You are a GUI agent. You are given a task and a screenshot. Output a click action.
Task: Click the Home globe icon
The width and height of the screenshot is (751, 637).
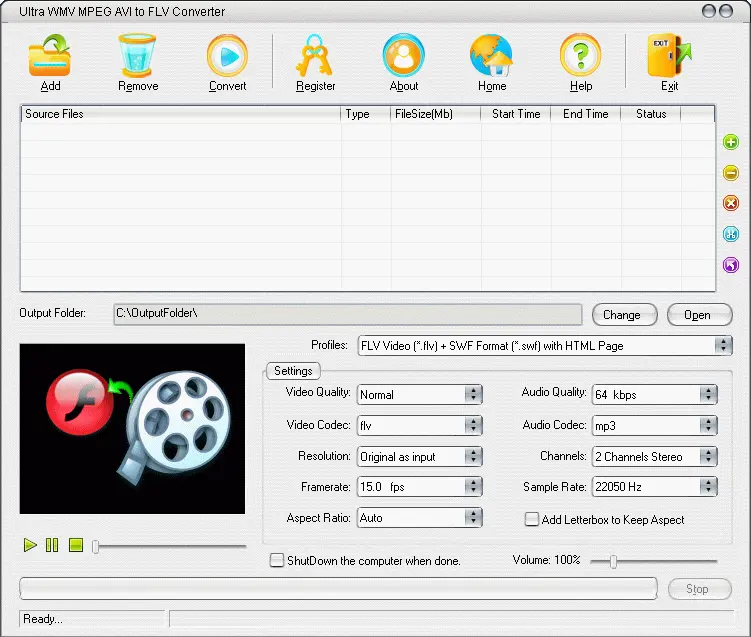tap(492, 56)
